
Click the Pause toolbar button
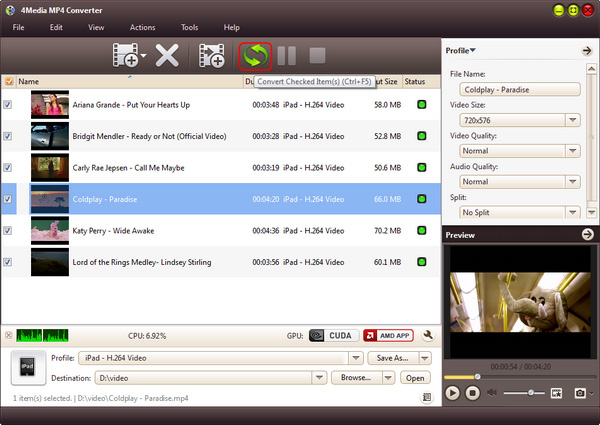(287, 56)
